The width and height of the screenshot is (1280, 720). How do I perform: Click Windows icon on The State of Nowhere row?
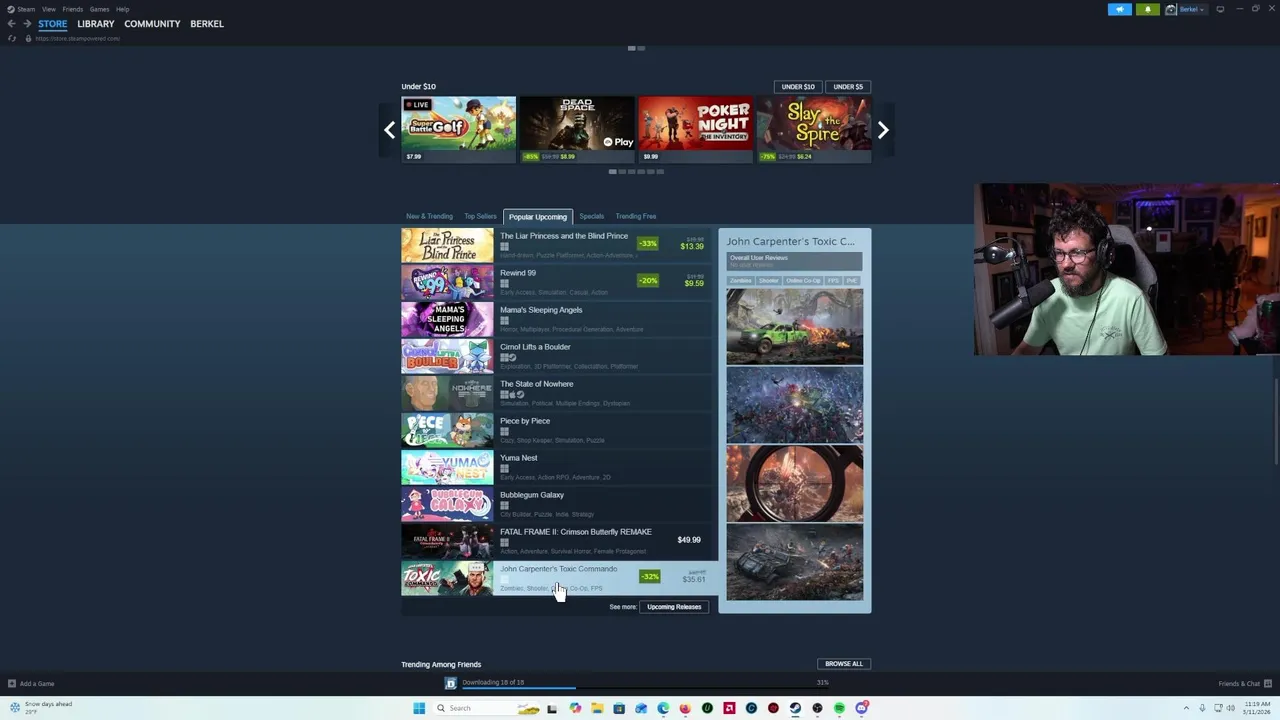pyautogui.click(x=504, y=394)
